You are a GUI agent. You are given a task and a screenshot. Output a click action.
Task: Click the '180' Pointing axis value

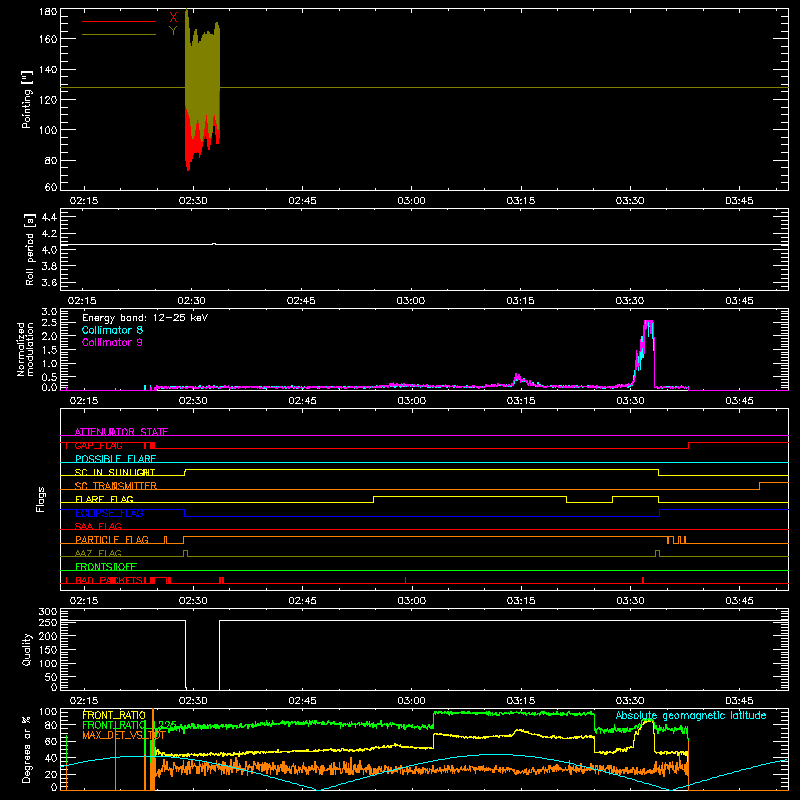[x=48, y=12]
